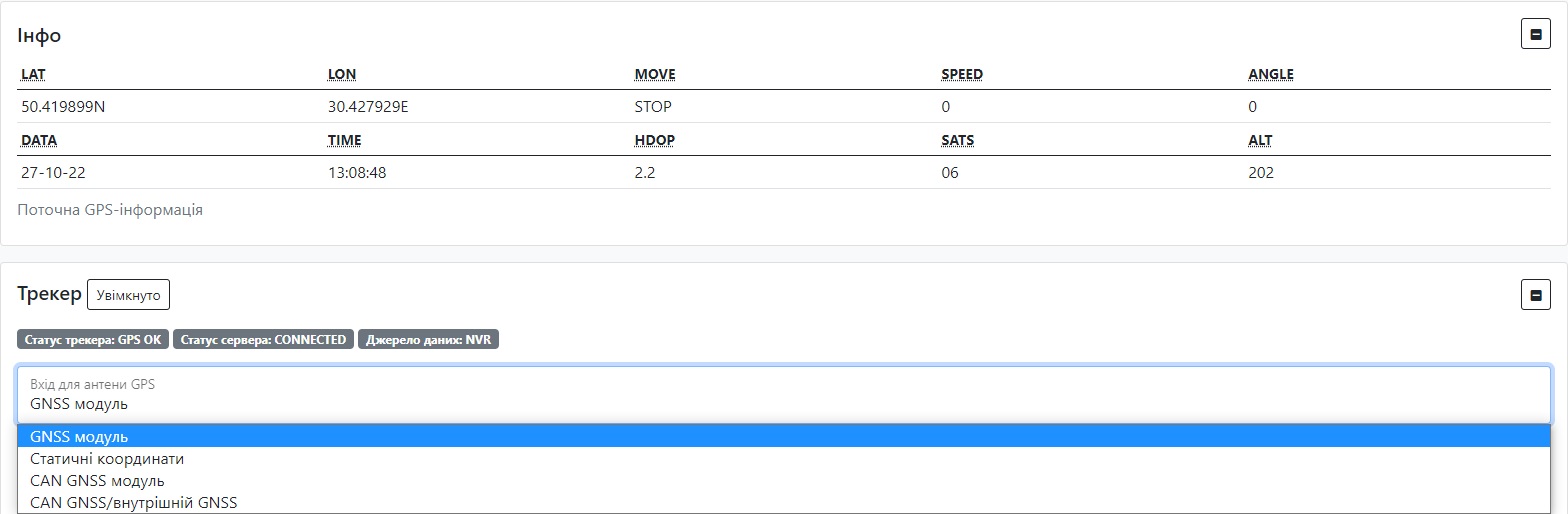Click the latitude value 50.419899N
Screen dimensions: 1568x514
point(63,107)
